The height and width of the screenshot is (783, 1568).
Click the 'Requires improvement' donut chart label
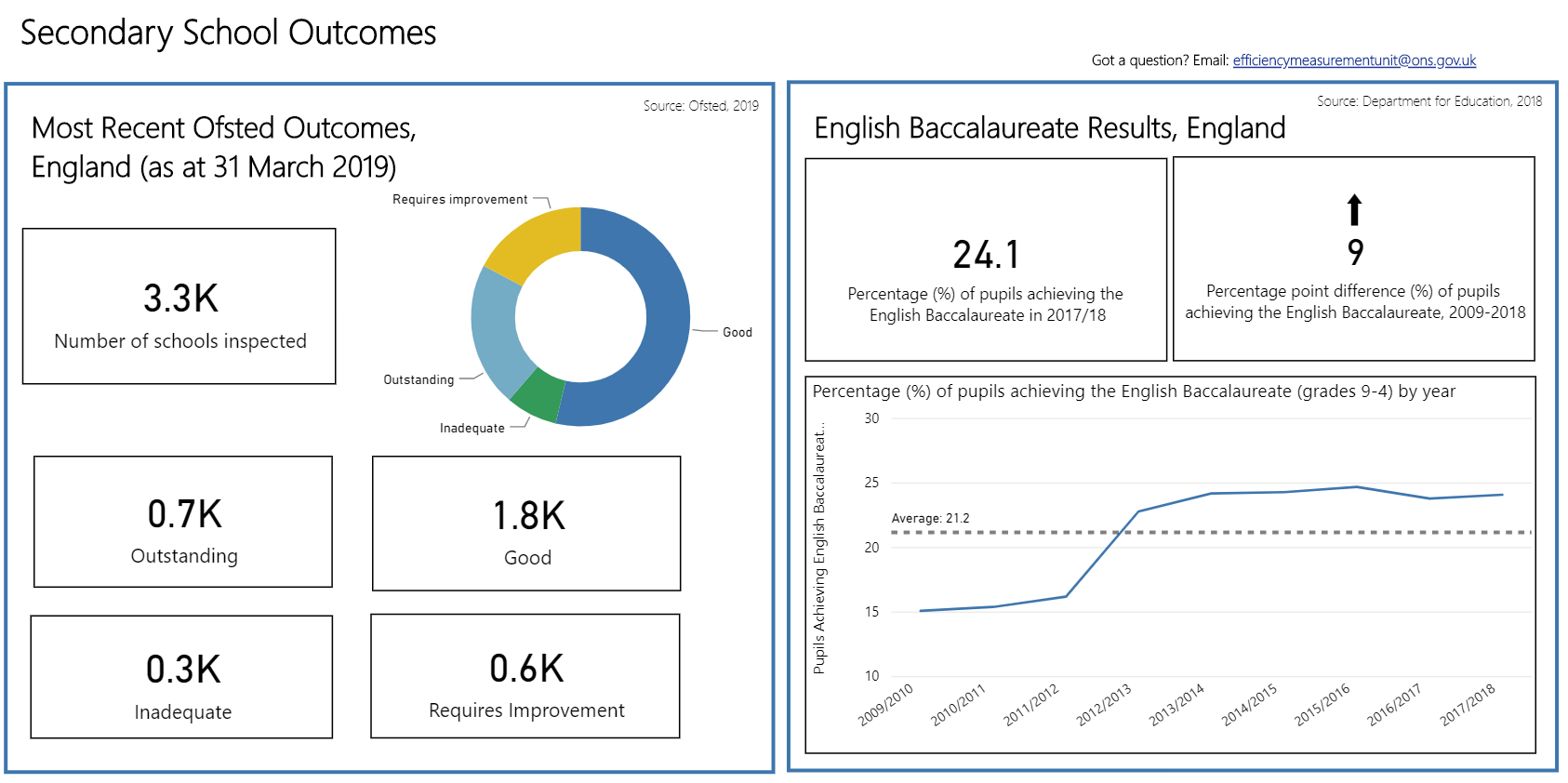pyautogui.click(x=459, y=199)
